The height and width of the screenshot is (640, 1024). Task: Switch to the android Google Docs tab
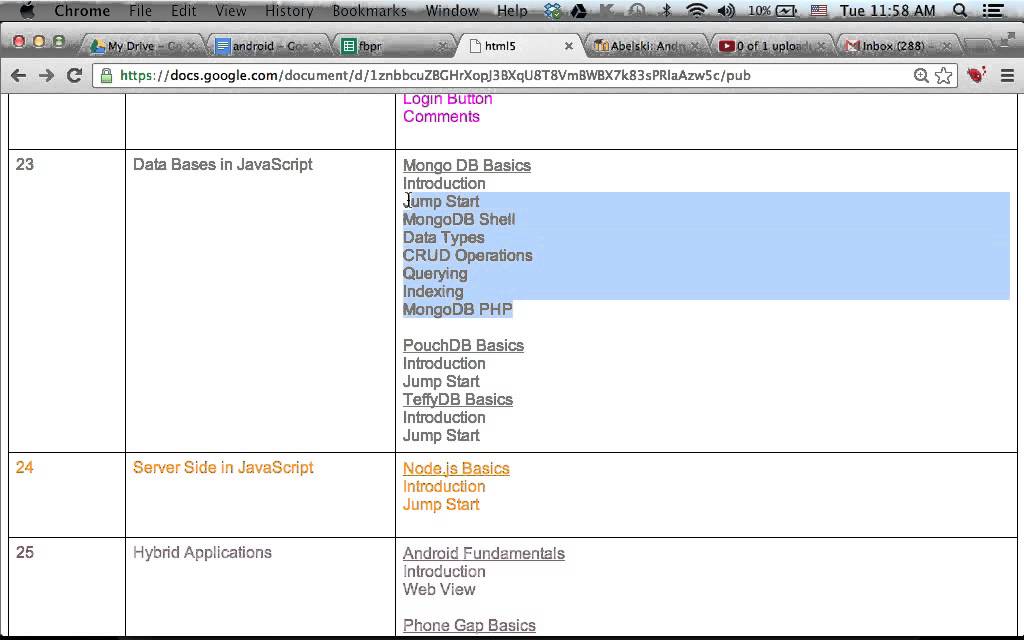(x=269, y=46)
